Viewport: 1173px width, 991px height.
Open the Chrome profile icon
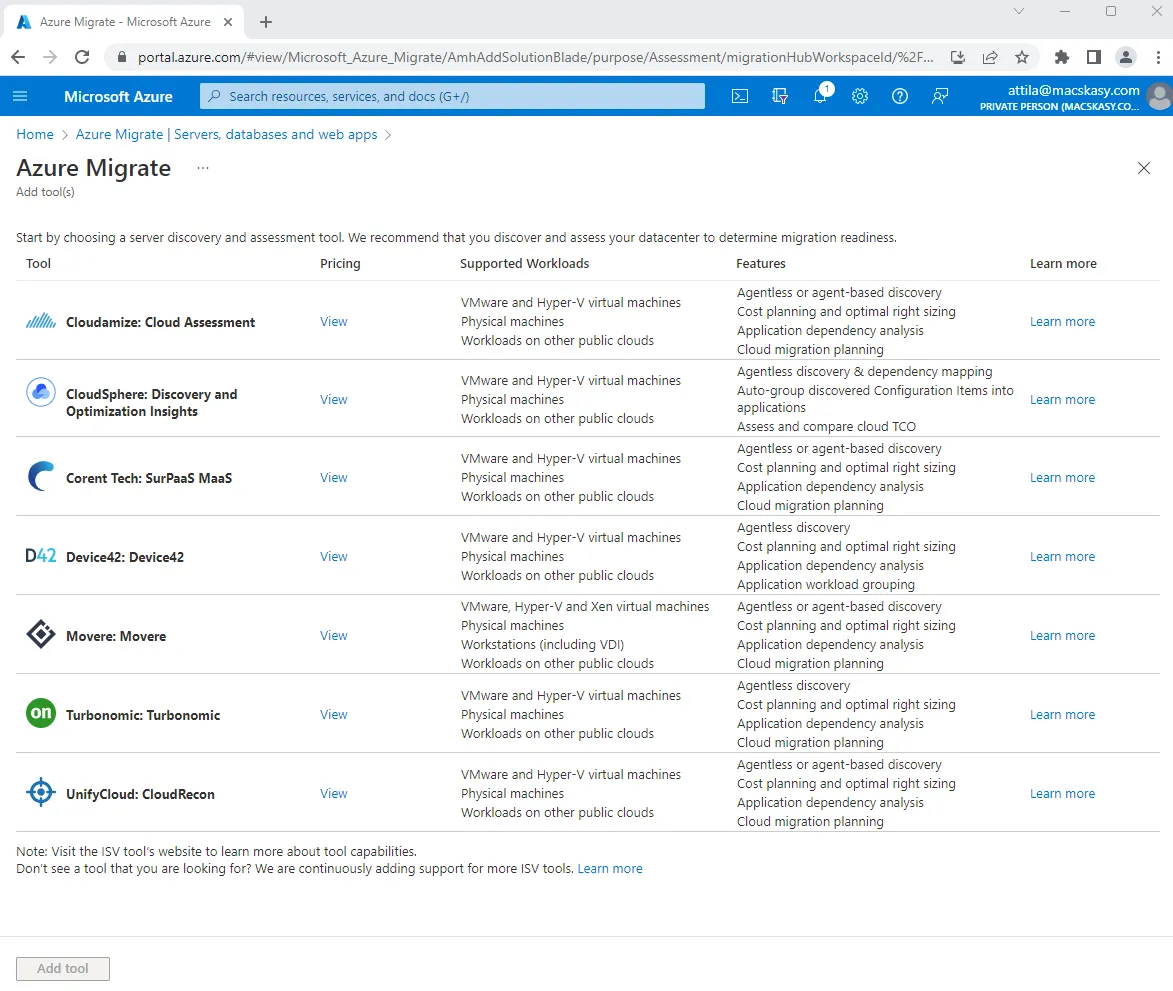(x=1126, y=57)
